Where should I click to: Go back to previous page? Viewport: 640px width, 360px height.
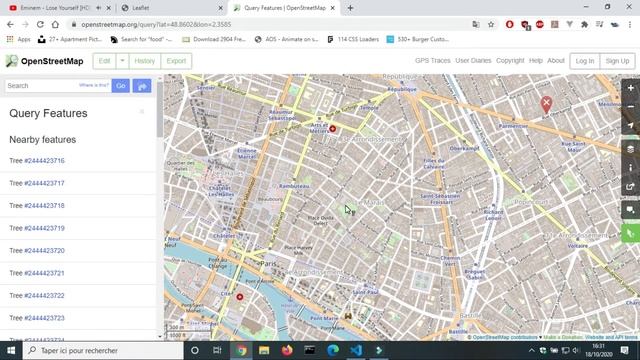click(10, 24)
